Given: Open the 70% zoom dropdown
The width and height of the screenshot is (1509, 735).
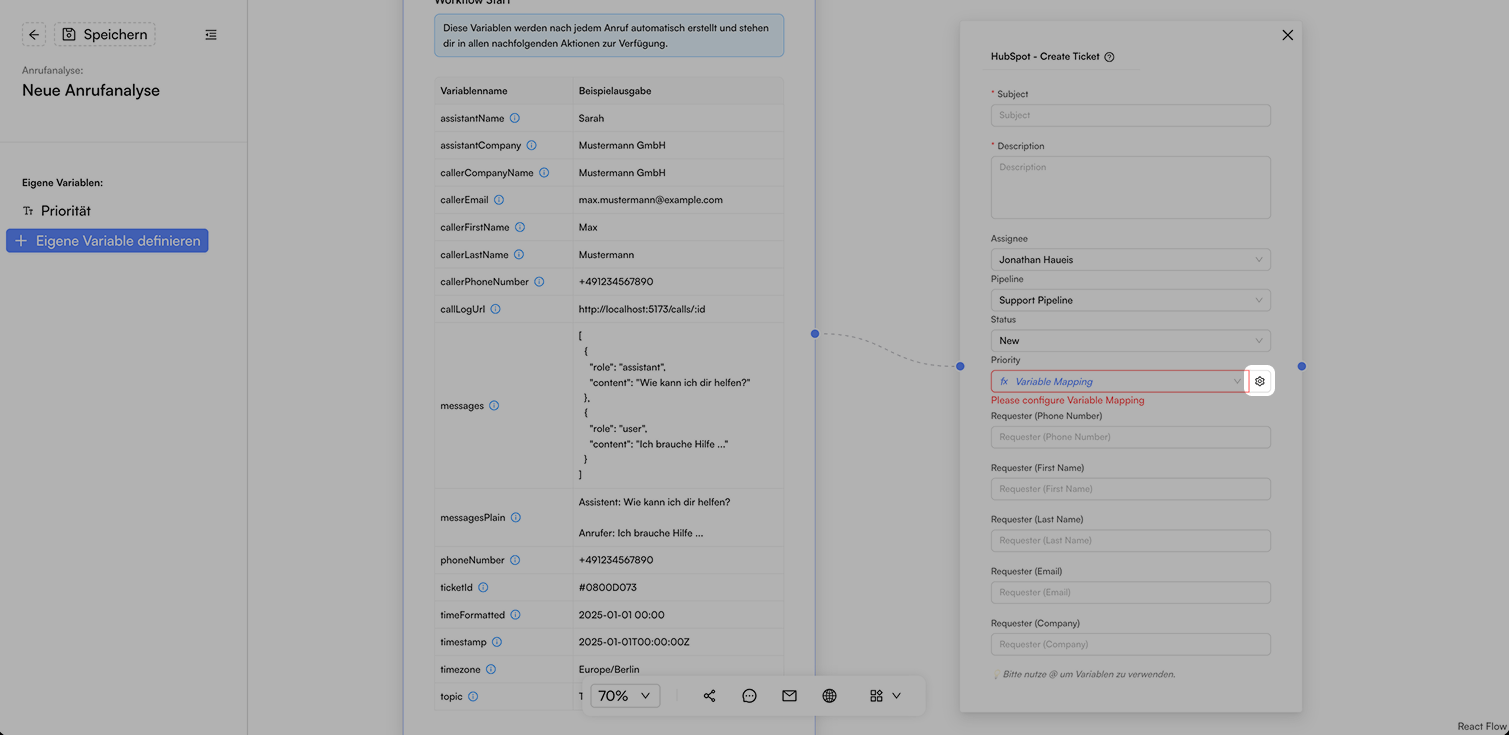Looking at the screenshot, I should [625, 696].
